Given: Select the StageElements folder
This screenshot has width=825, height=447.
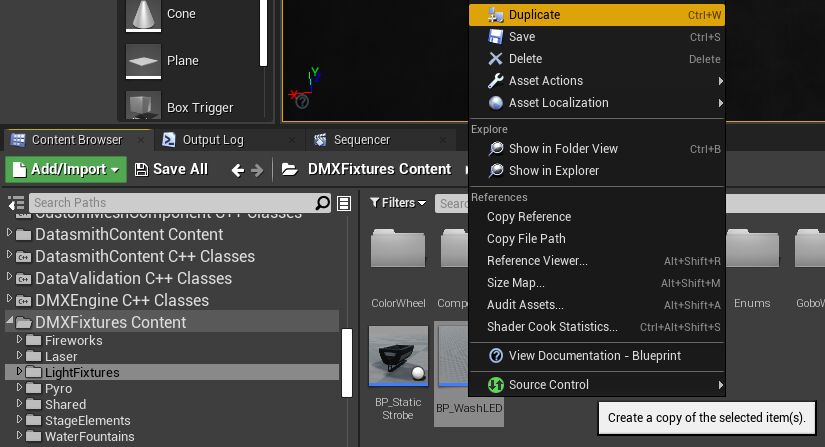Looking at the screenshot, I should coord(87,421).
